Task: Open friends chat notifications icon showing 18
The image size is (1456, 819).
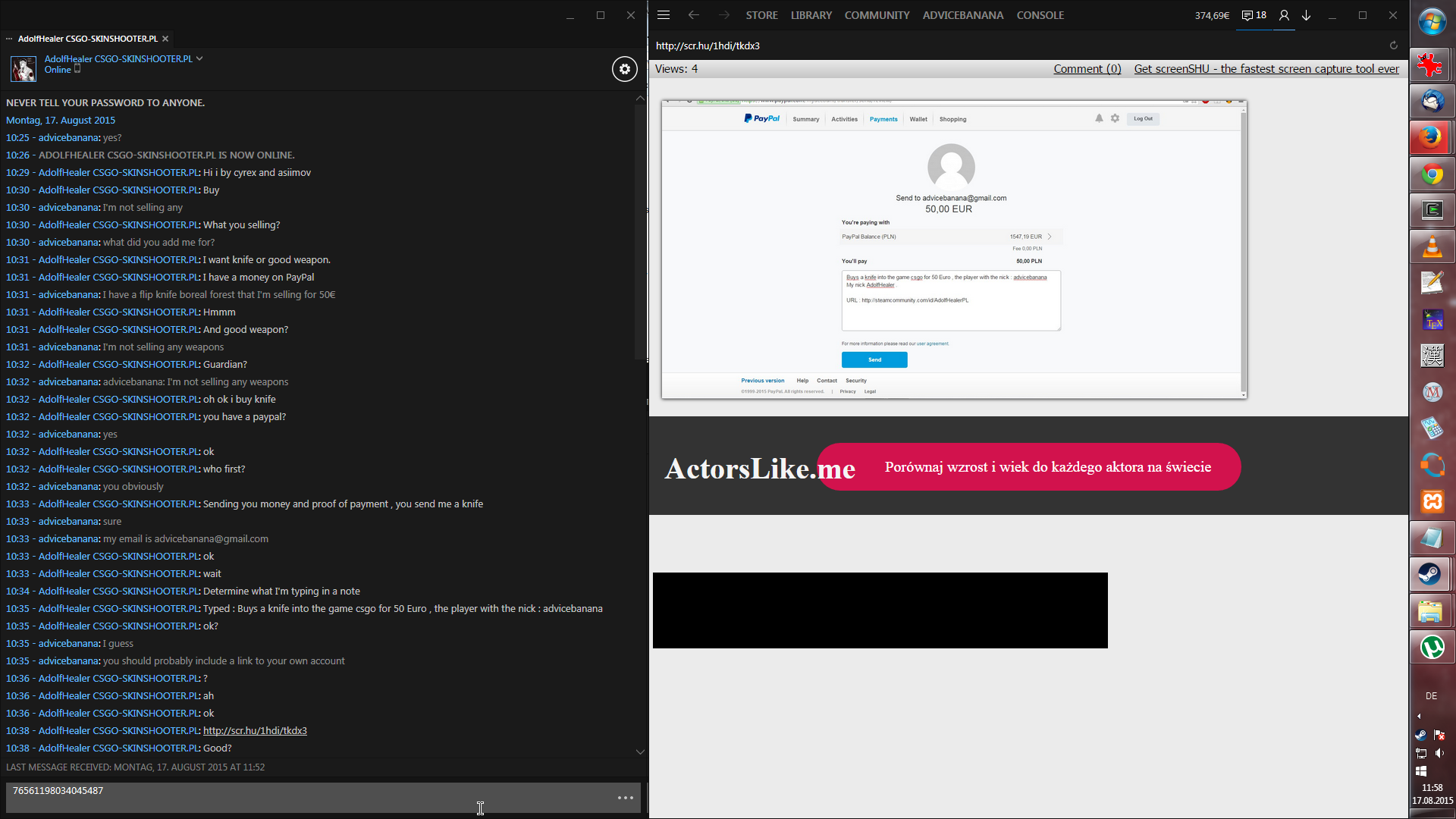Action: click(x=1254, y=15)
